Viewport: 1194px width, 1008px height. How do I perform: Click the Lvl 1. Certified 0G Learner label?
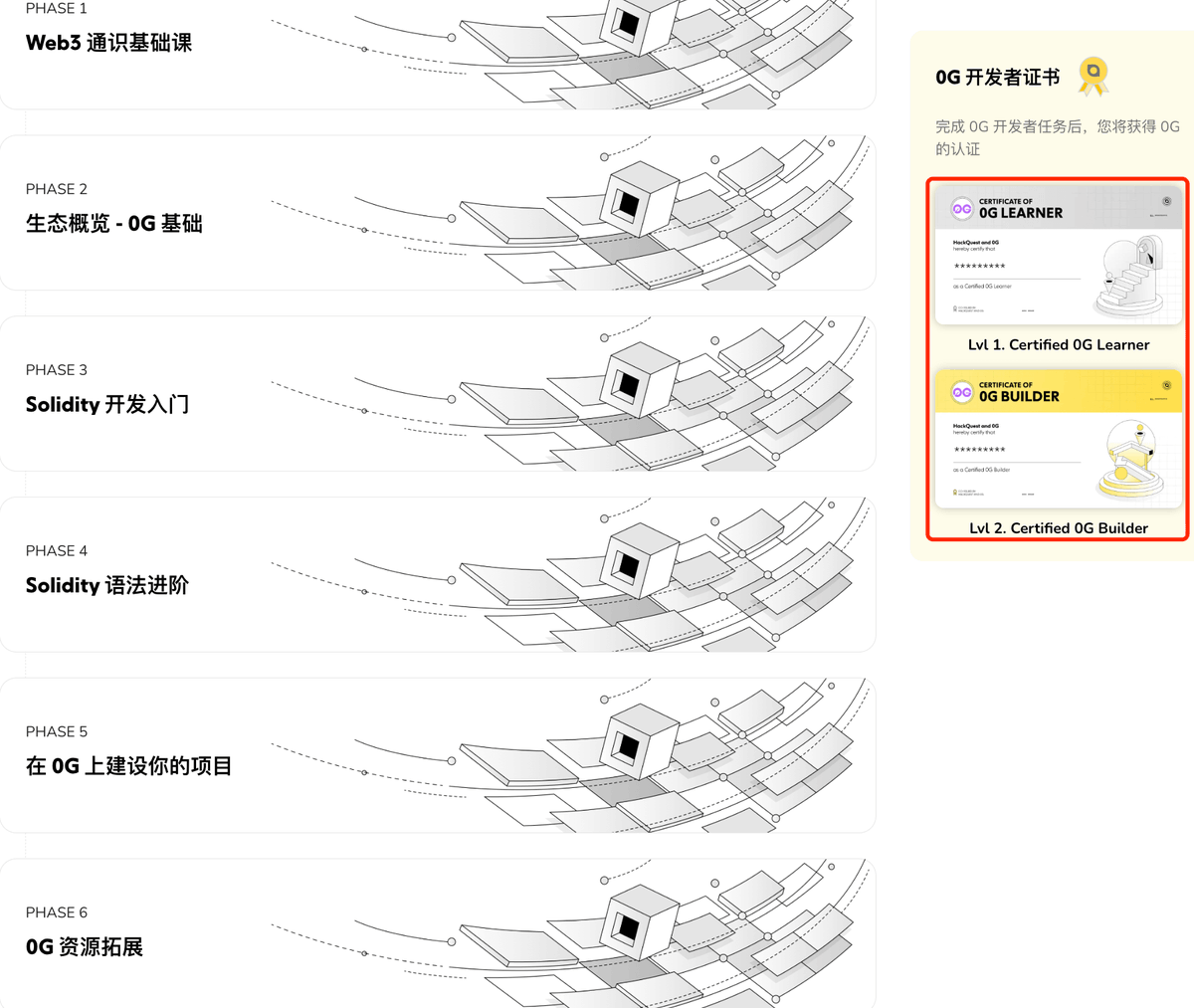(x=1059, y=344)
